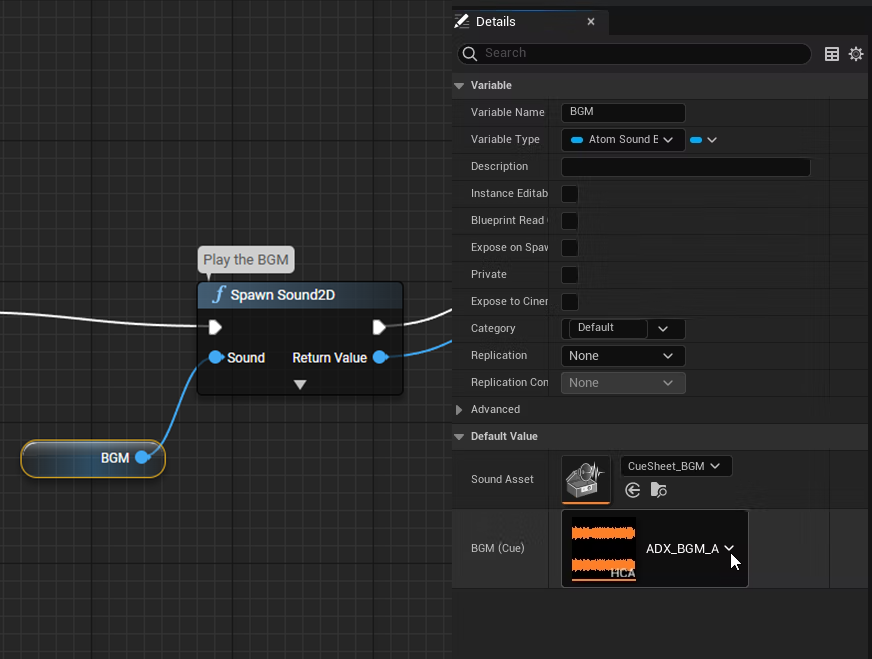Screen dimensions: 872x659
Task: Click the Details search field
Action: point(640,53)
